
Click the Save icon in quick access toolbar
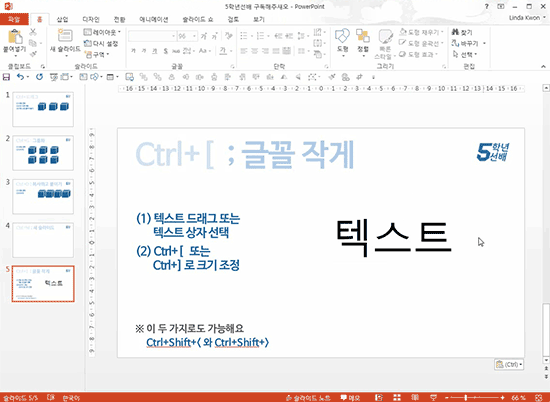tap(6, 77)
